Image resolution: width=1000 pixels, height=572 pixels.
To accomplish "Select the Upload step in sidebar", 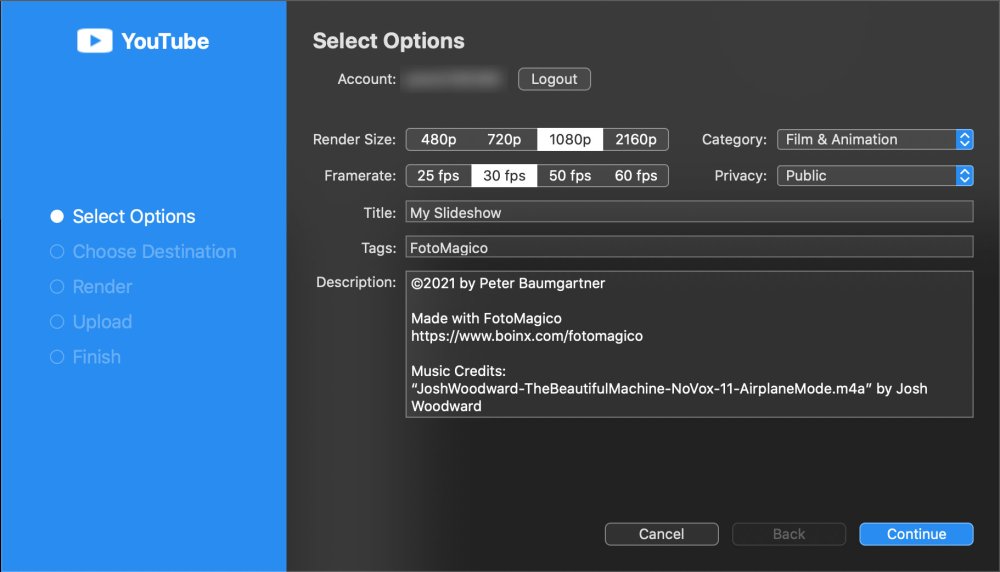I will [91, 322].
